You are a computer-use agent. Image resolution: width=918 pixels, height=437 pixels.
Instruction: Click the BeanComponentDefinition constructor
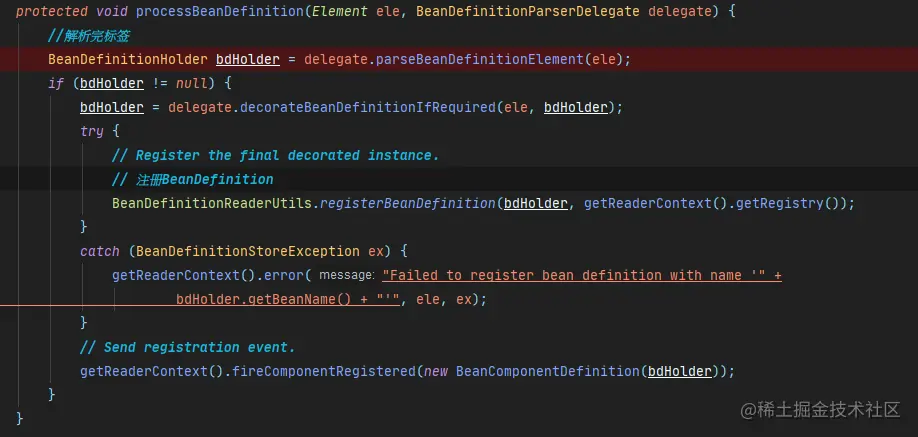click(548, 371)
